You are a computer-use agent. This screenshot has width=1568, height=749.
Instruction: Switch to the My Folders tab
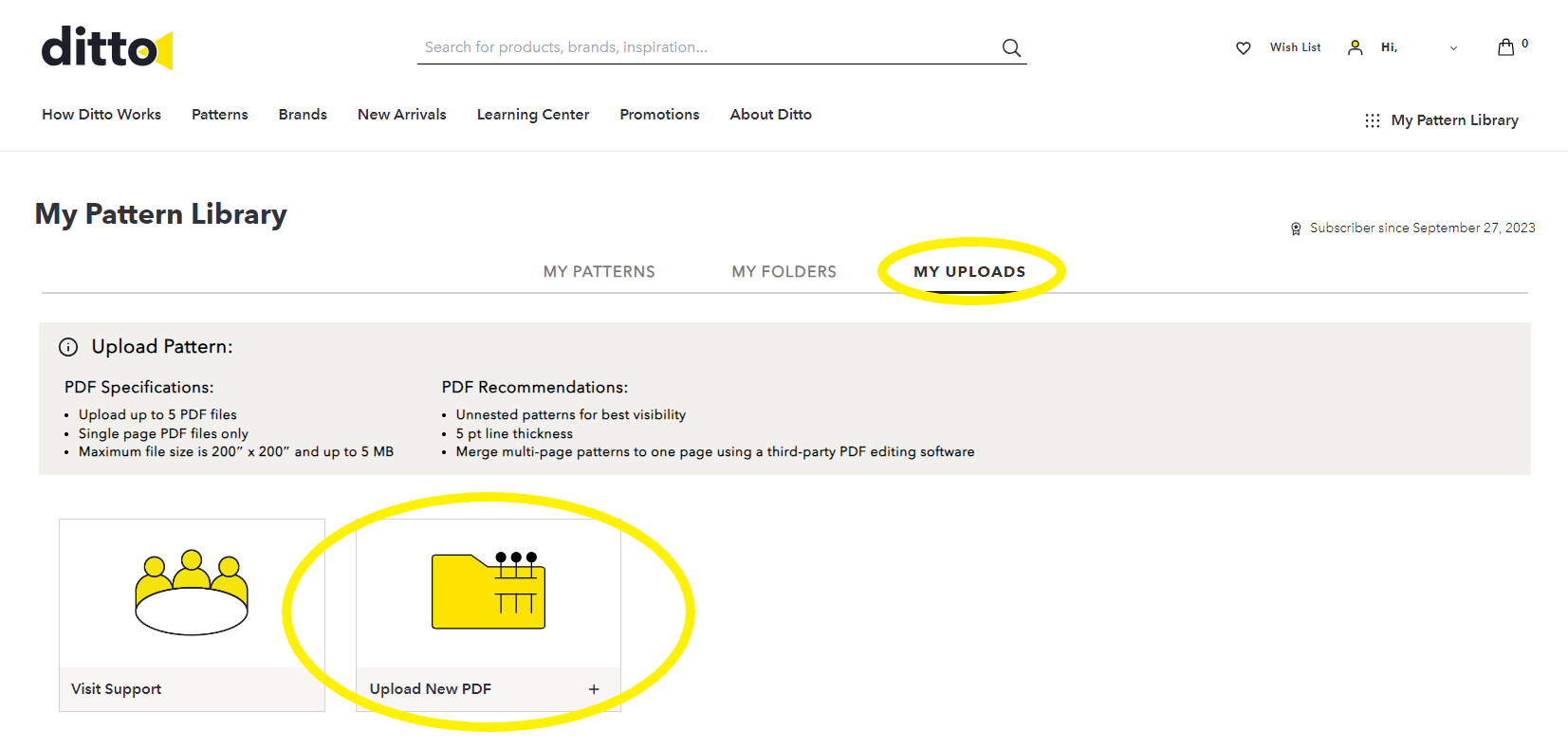(x=784, y=272)
